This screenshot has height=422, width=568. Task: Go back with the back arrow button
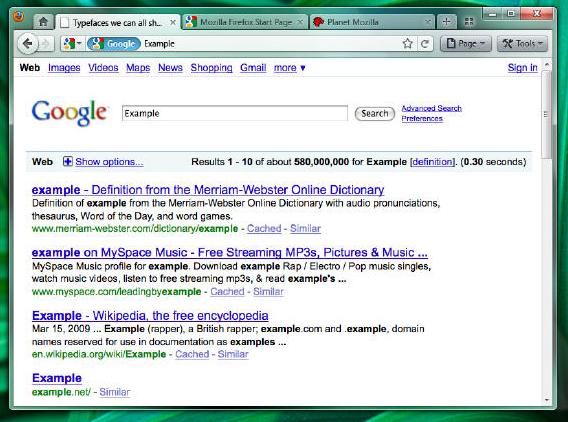27,44
